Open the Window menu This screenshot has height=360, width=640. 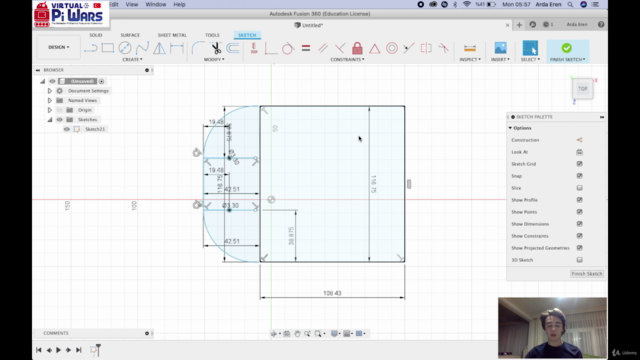point(156,4)
